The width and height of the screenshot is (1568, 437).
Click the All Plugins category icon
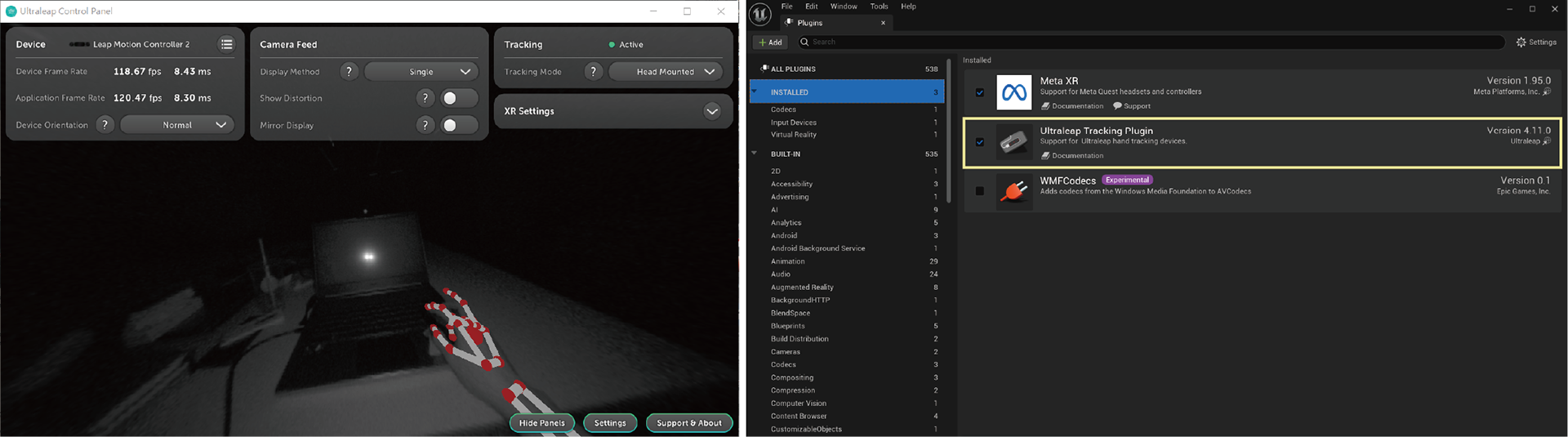pos(764,69)
